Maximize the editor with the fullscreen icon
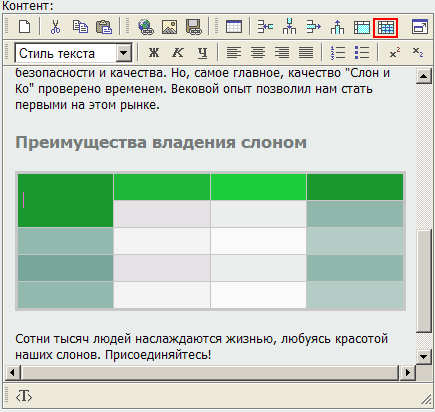 pos(420,27)
